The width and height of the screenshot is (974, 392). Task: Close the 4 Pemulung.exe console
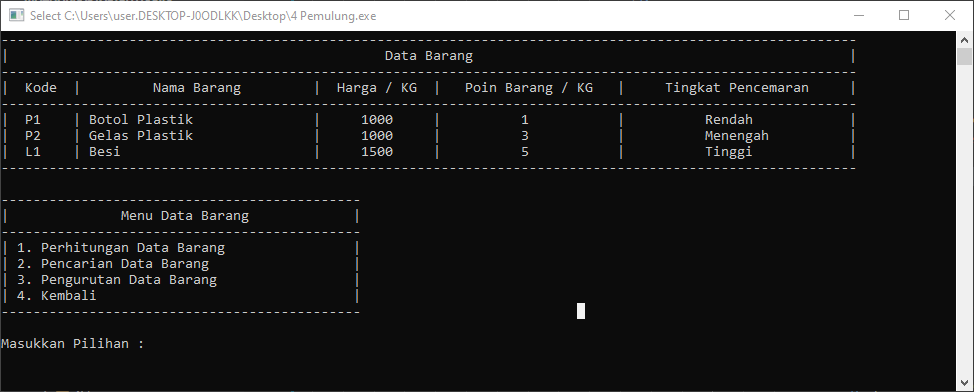pos(949,16)
